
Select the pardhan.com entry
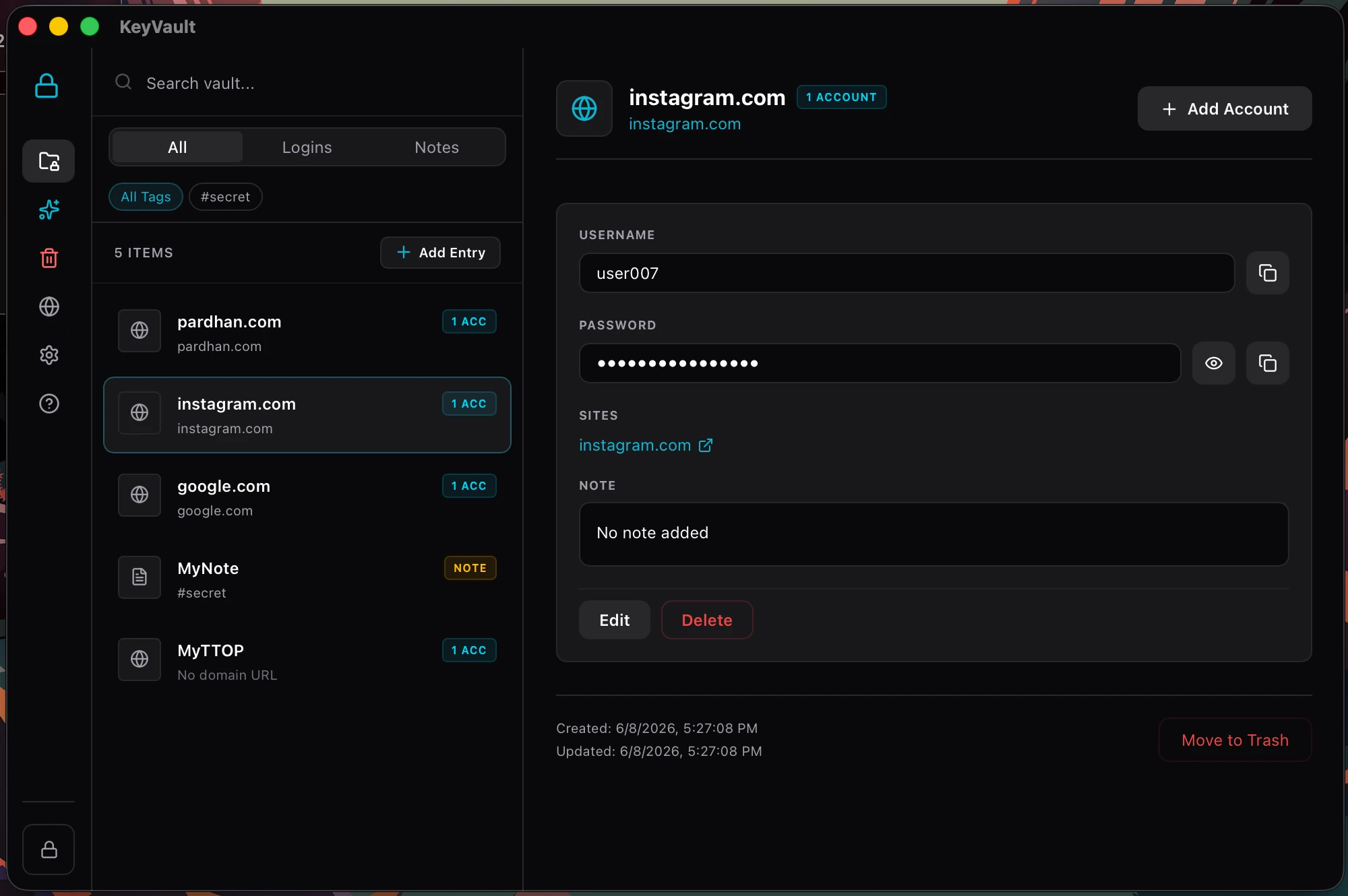pyautogui.click(x=307, y=333)
